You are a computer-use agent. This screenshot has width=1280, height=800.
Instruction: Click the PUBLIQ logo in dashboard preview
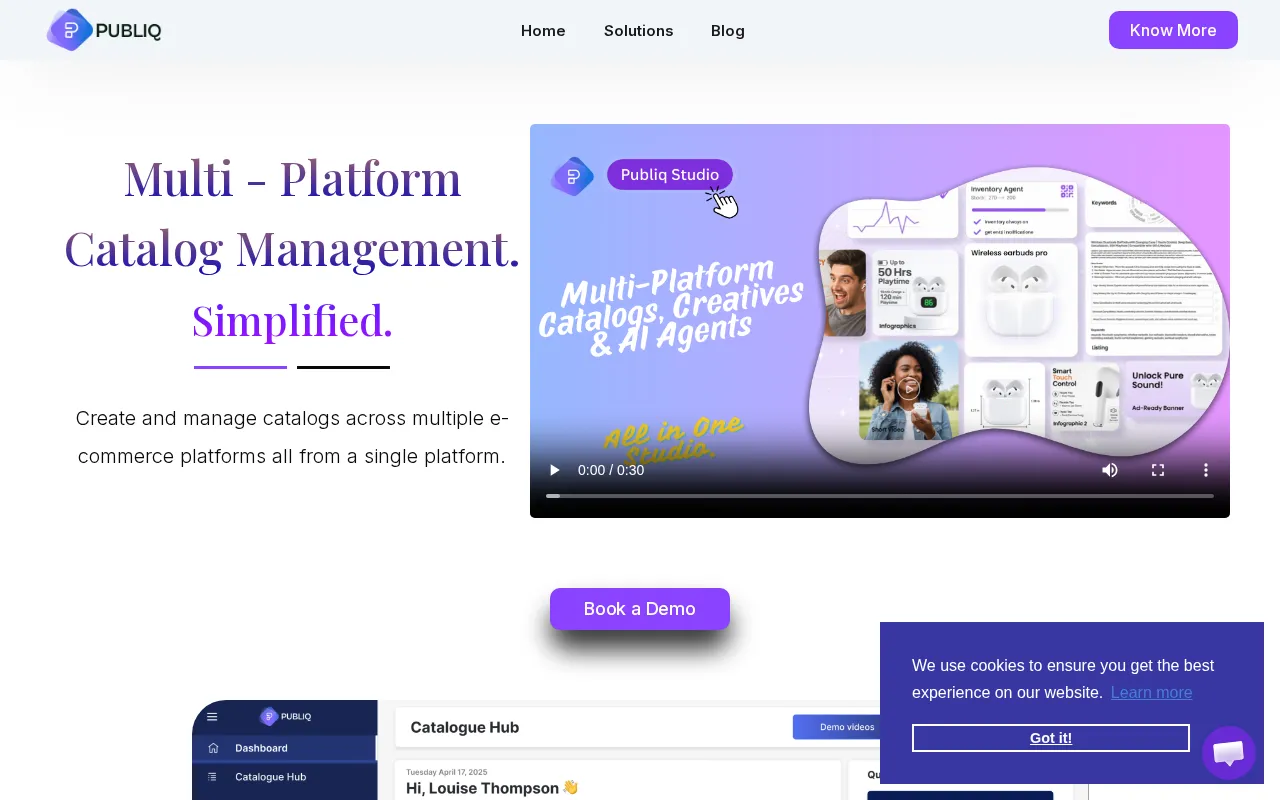click(286, 716)
